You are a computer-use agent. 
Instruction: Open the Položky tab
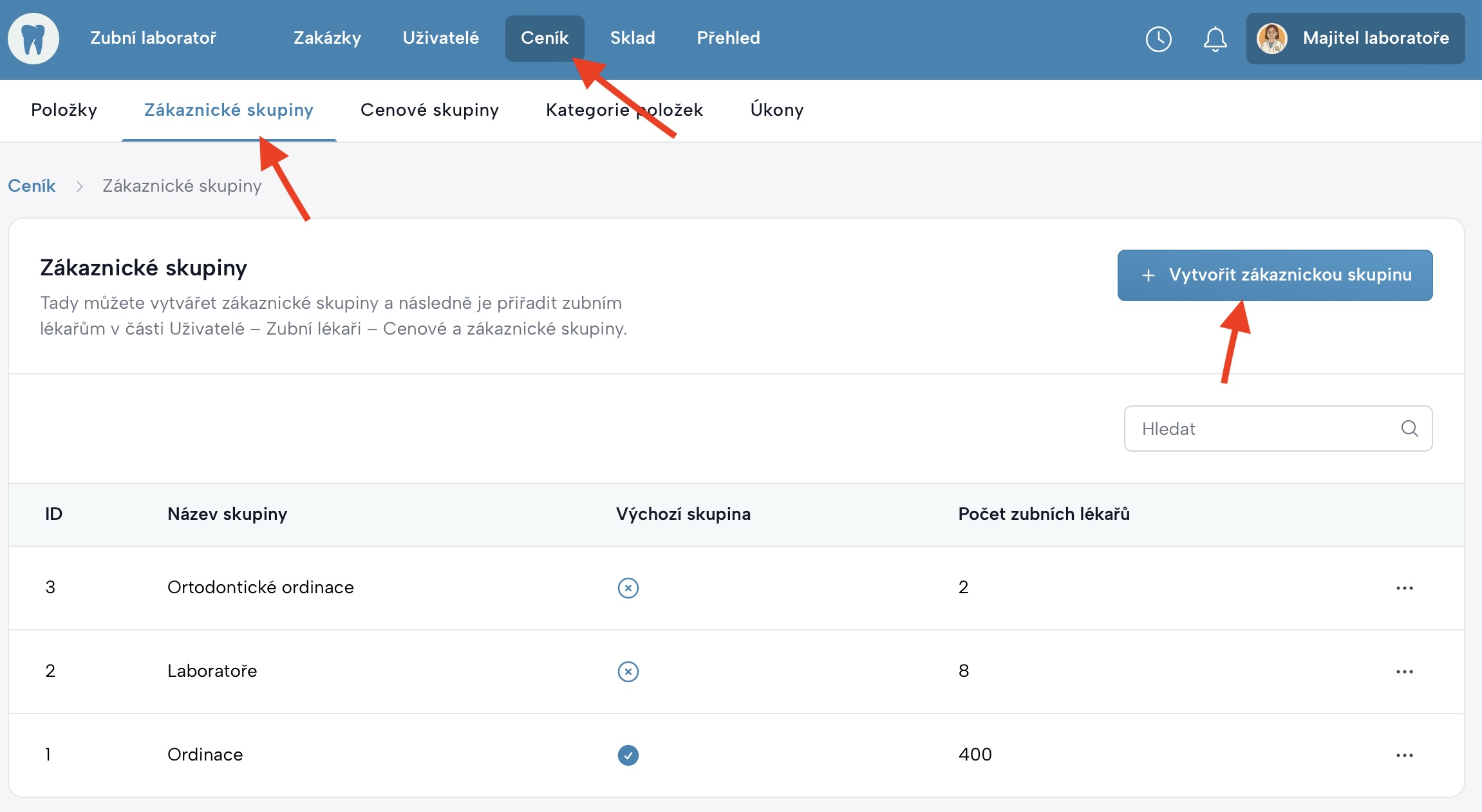(64, 110)
